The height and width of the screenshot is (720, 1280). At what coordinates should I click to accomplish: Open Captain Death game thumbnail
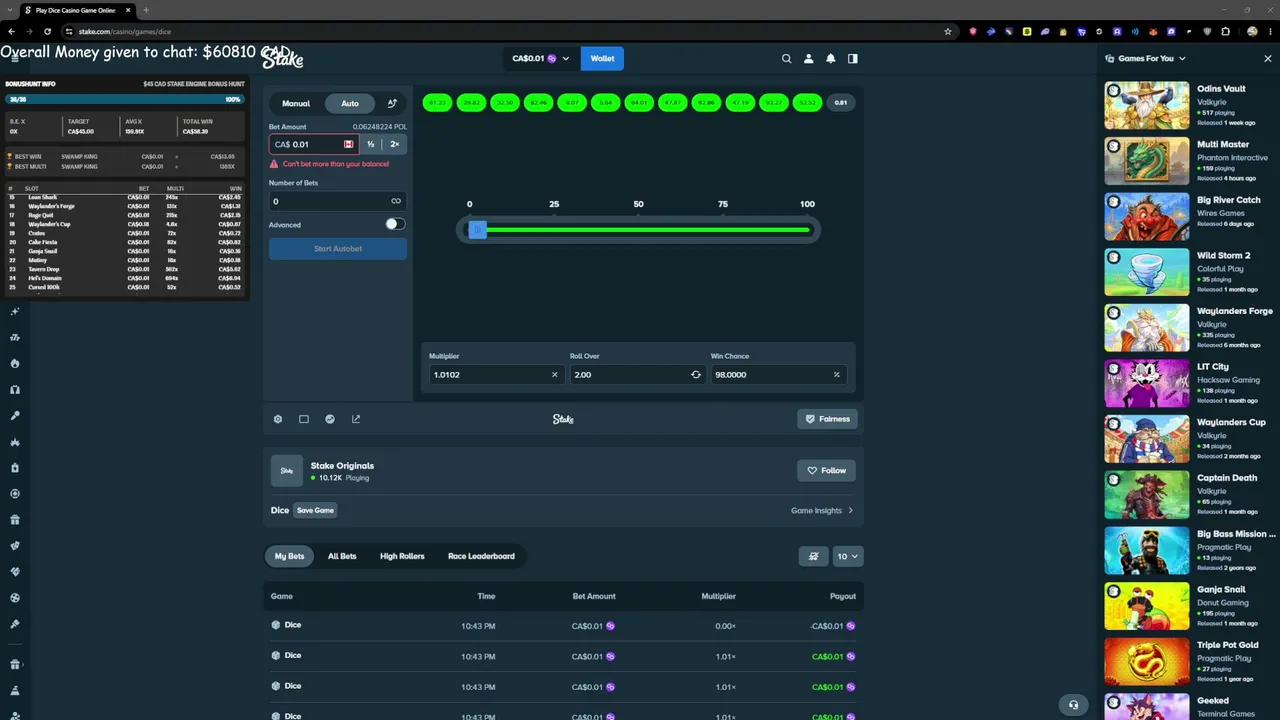click(x=1147, y=494)
